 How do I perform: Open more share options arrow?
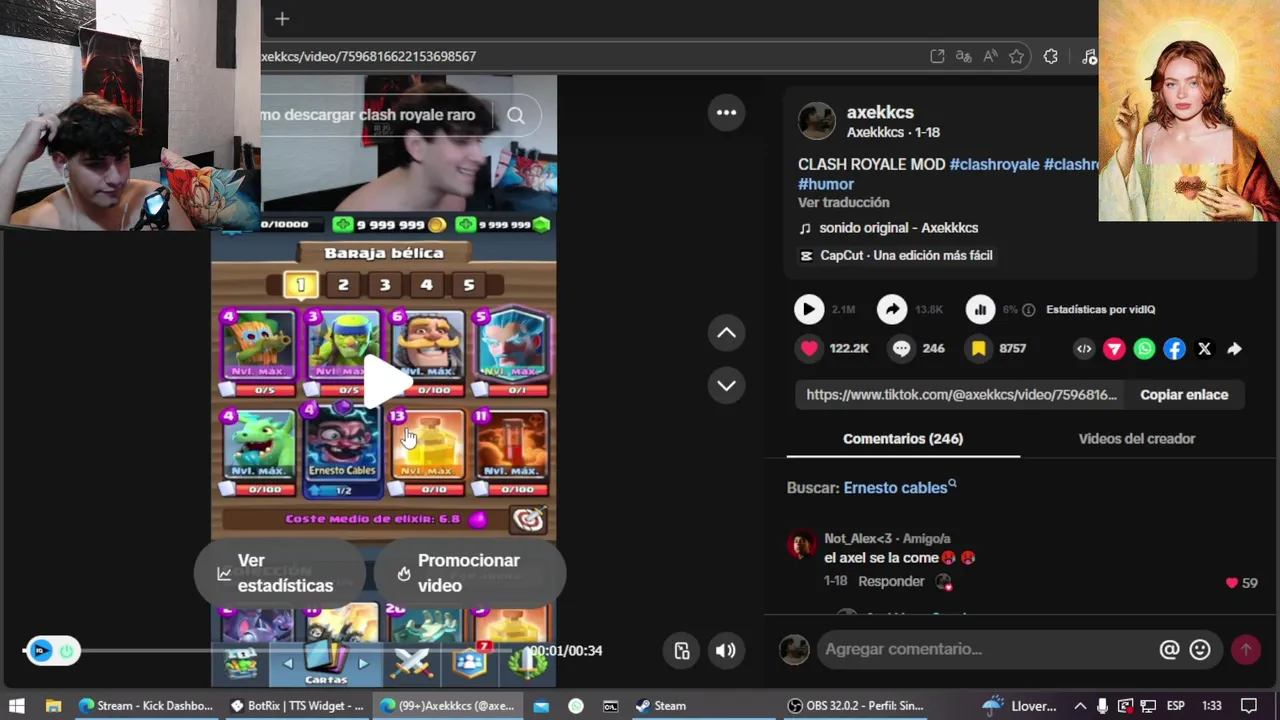coord(1235,349)
